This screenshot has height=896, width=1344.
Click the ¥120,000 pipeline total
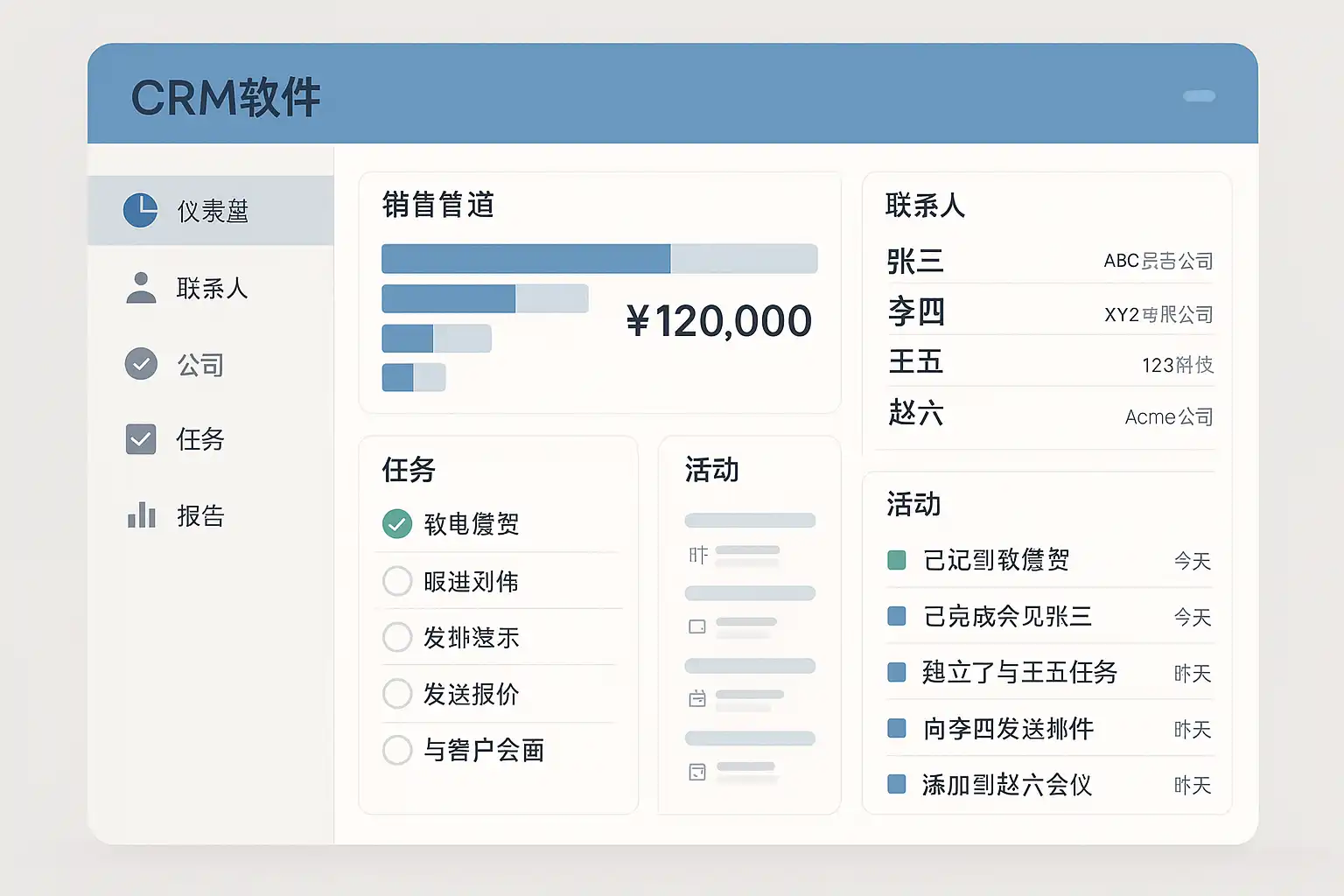pos(719,321)
